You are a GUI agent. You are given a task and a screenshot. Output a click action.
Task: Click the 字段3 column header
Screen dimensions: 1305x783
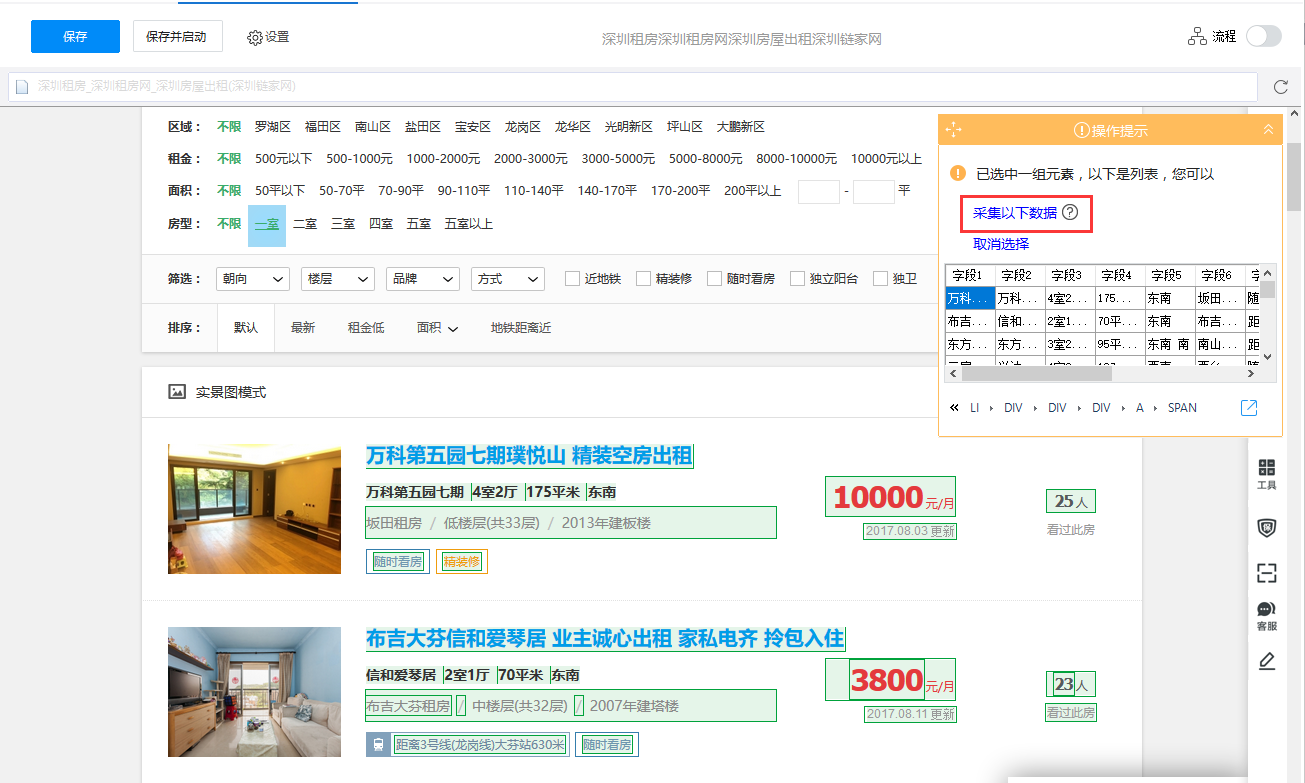coord(1069,275)
